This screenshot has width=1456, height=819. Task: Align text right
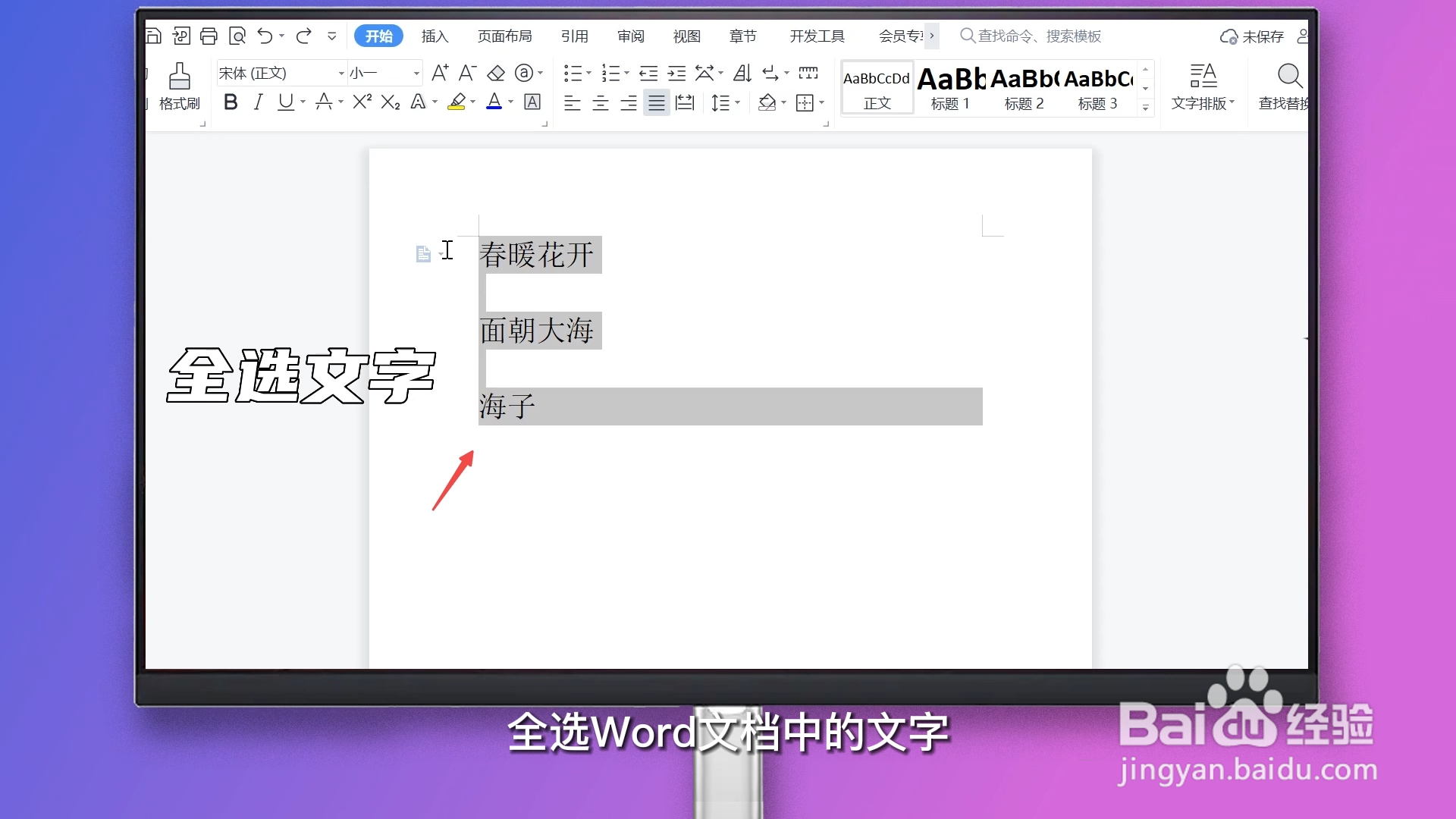pyautogui.click(x=629, y=102)
